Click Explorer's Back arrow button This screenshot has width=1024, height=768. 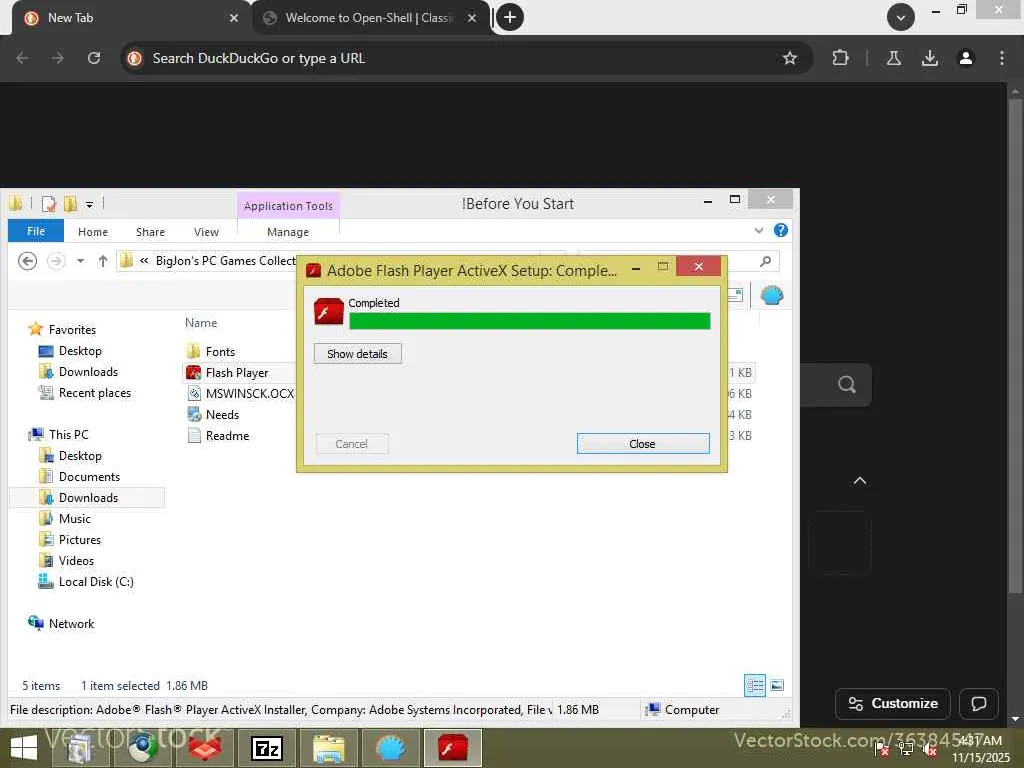27,261
